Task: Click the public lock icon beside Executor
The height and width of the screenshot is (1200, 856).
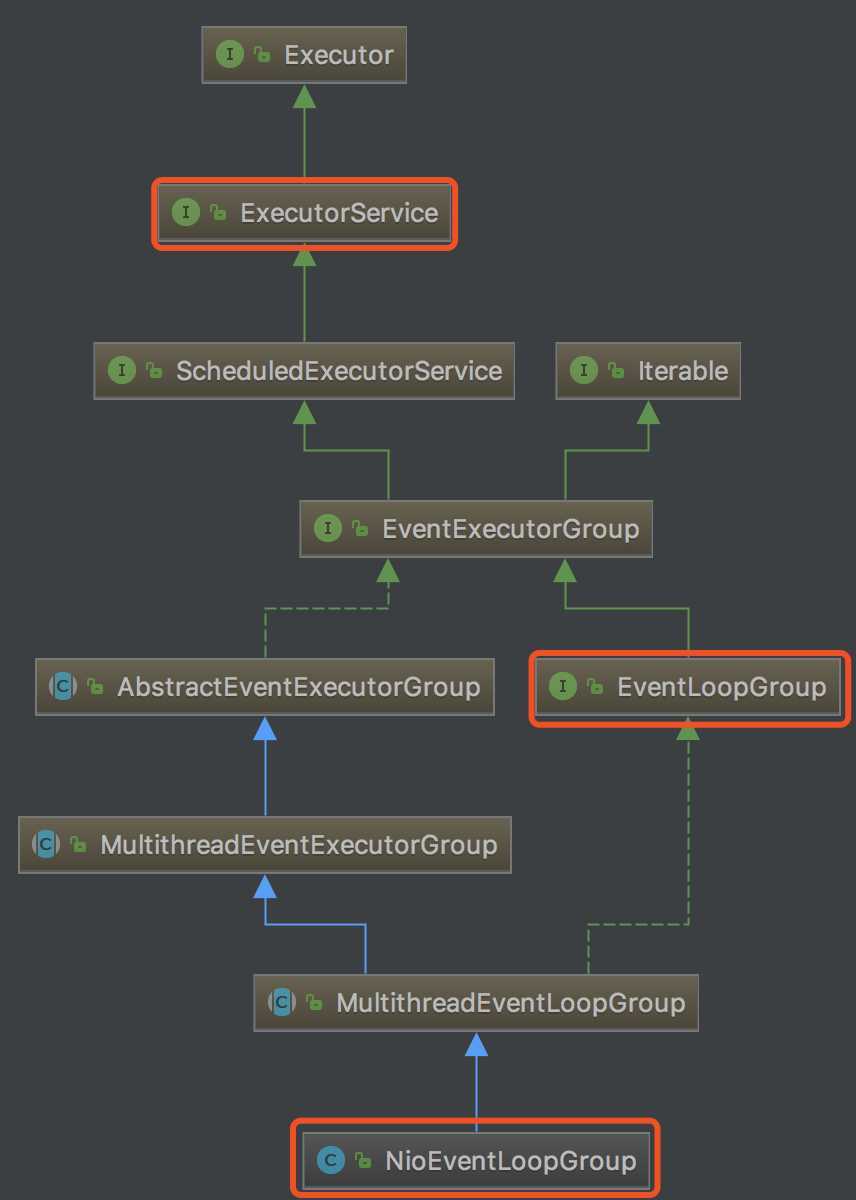Action: [x=262, y=56]
